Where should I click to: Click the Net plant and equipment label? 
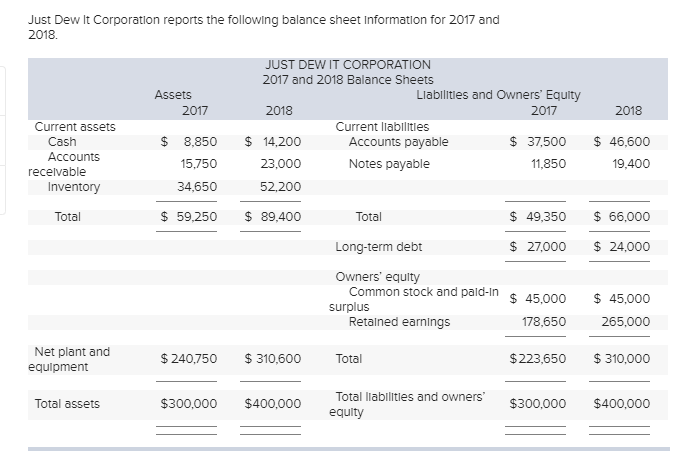point(71,359)
